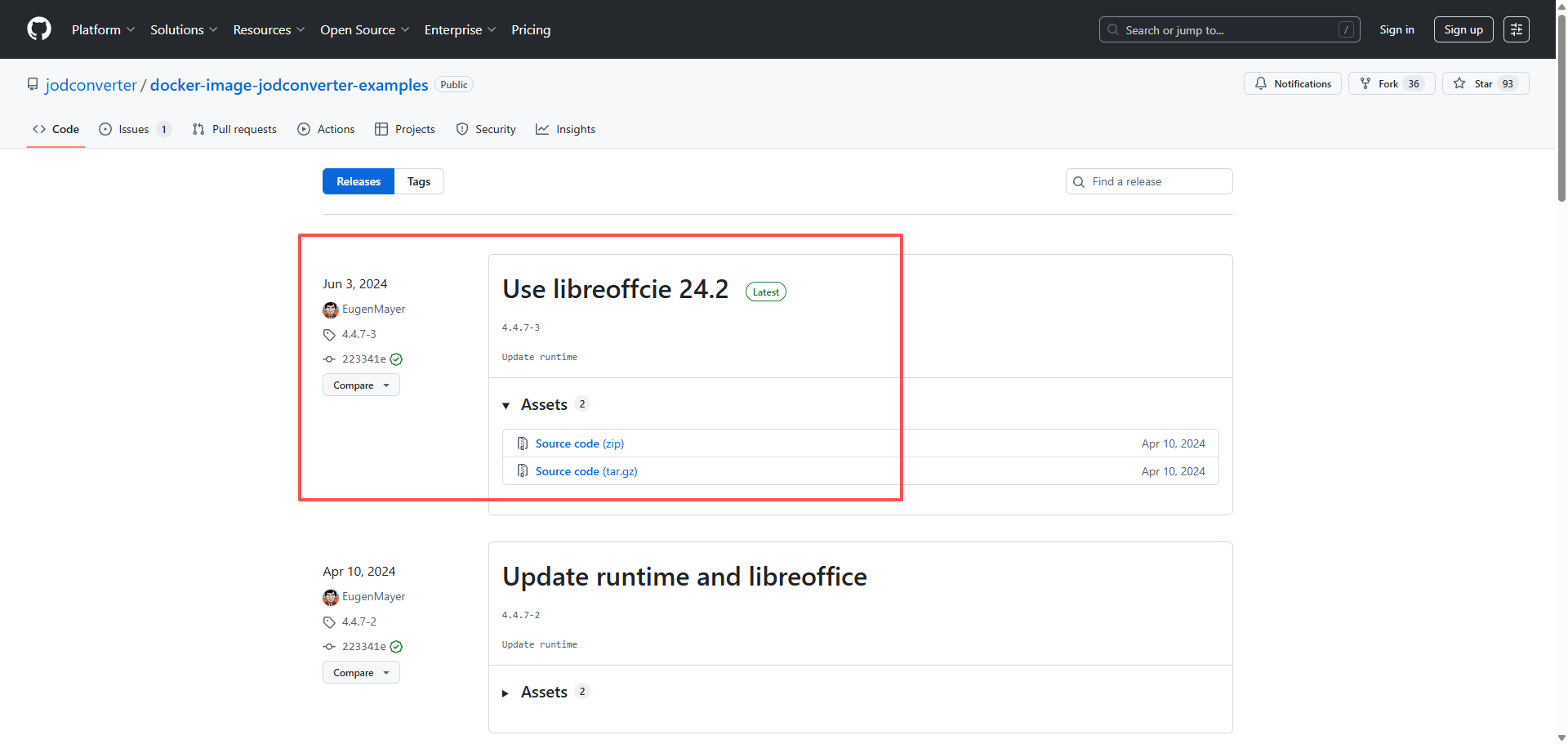The image size is (1568, 744).
Task: Open the jodconverter owner link
Action: click(x=91, y=85)
